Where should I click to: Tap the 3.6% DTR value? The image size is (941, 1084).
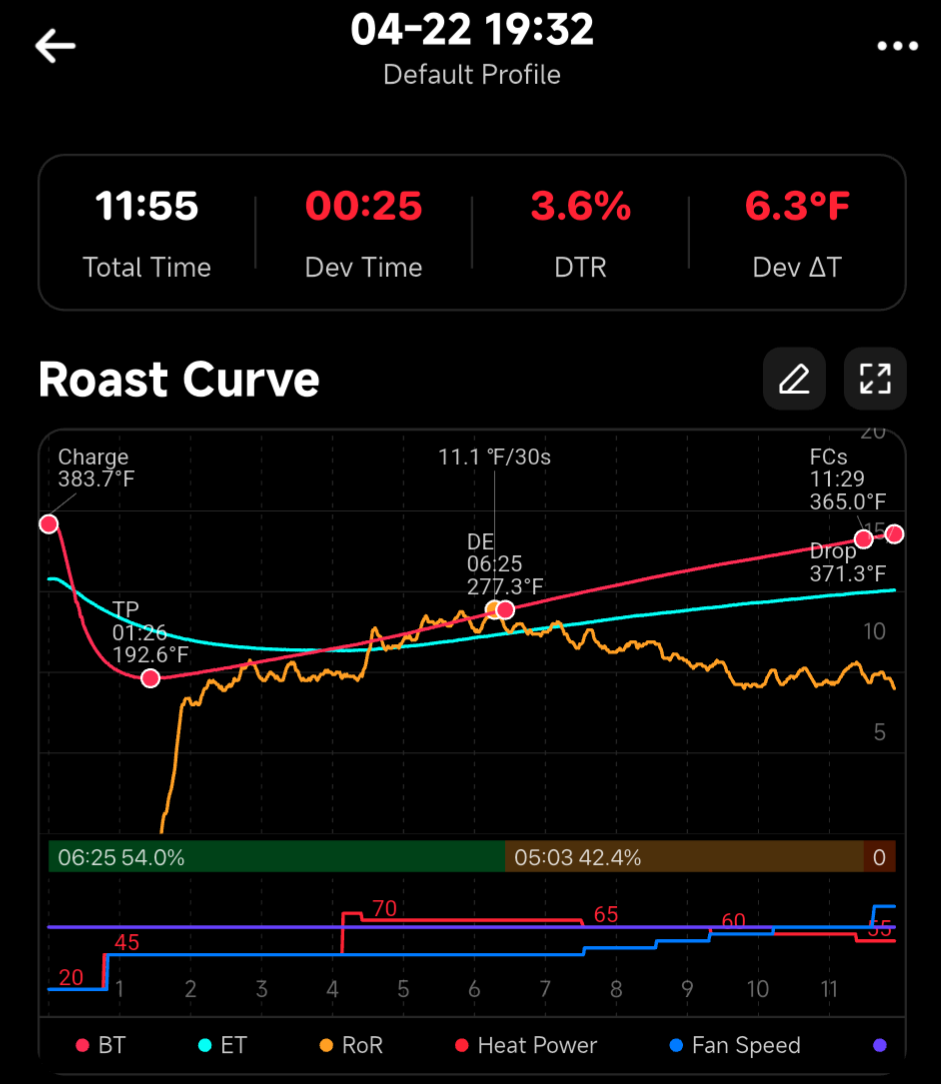click(581, 206)
